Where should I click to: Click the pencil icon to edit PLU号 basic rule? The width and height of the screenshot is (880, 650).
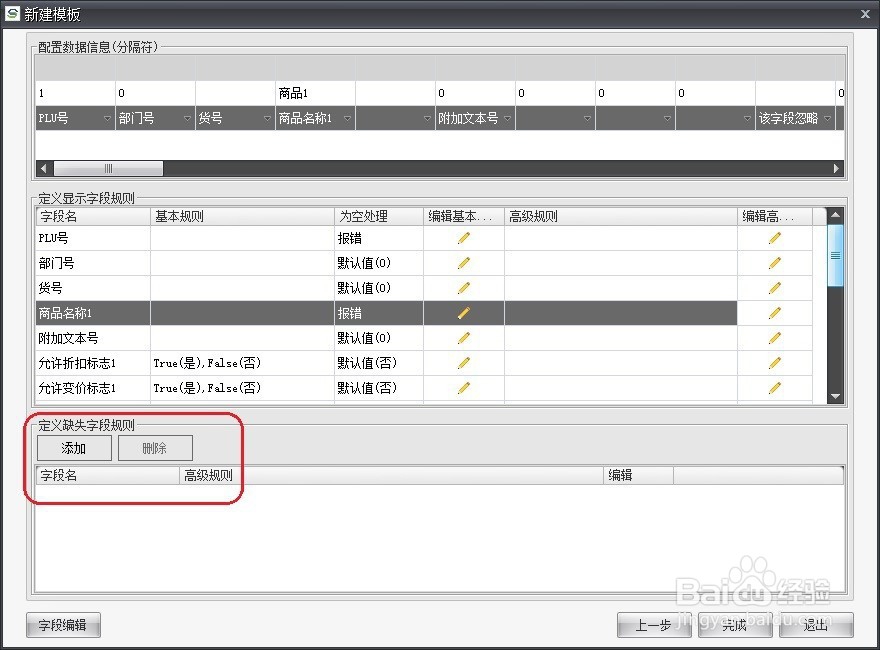[x=463, y=238]
